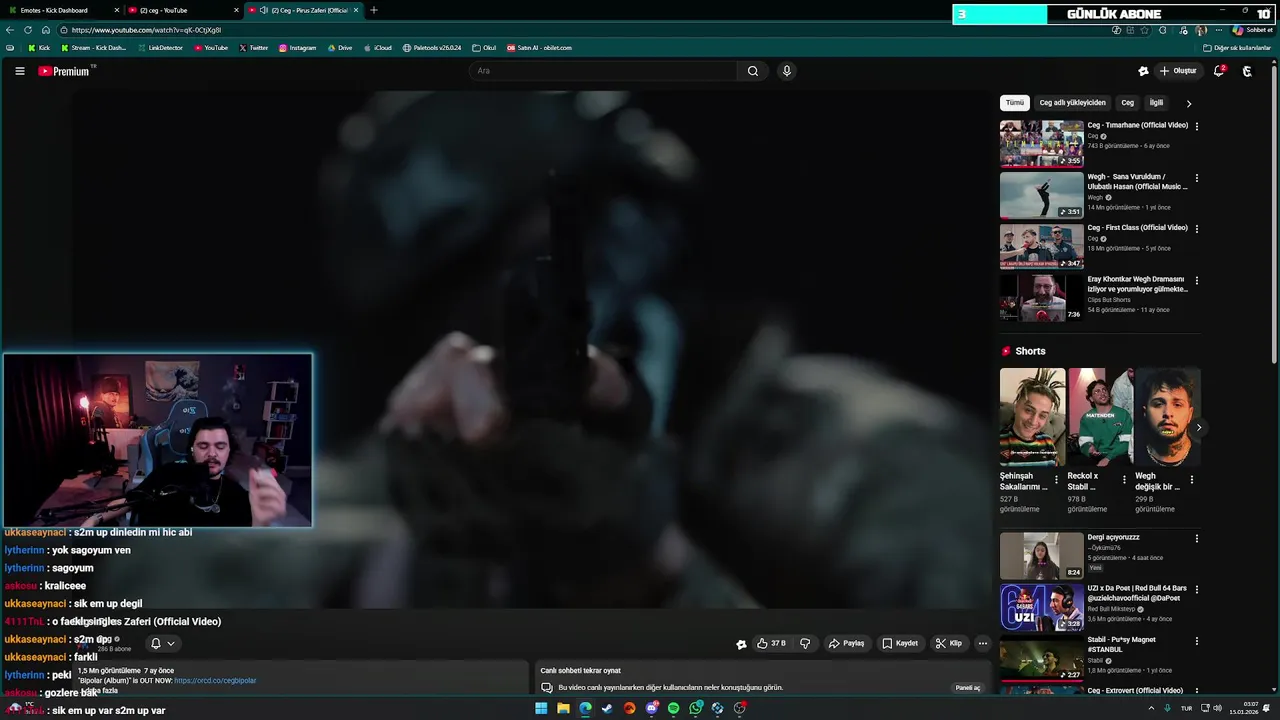Like the video with the thumbs-up button
The width and height of the screenshot is (1280, 720).
[x=771, y=644]
